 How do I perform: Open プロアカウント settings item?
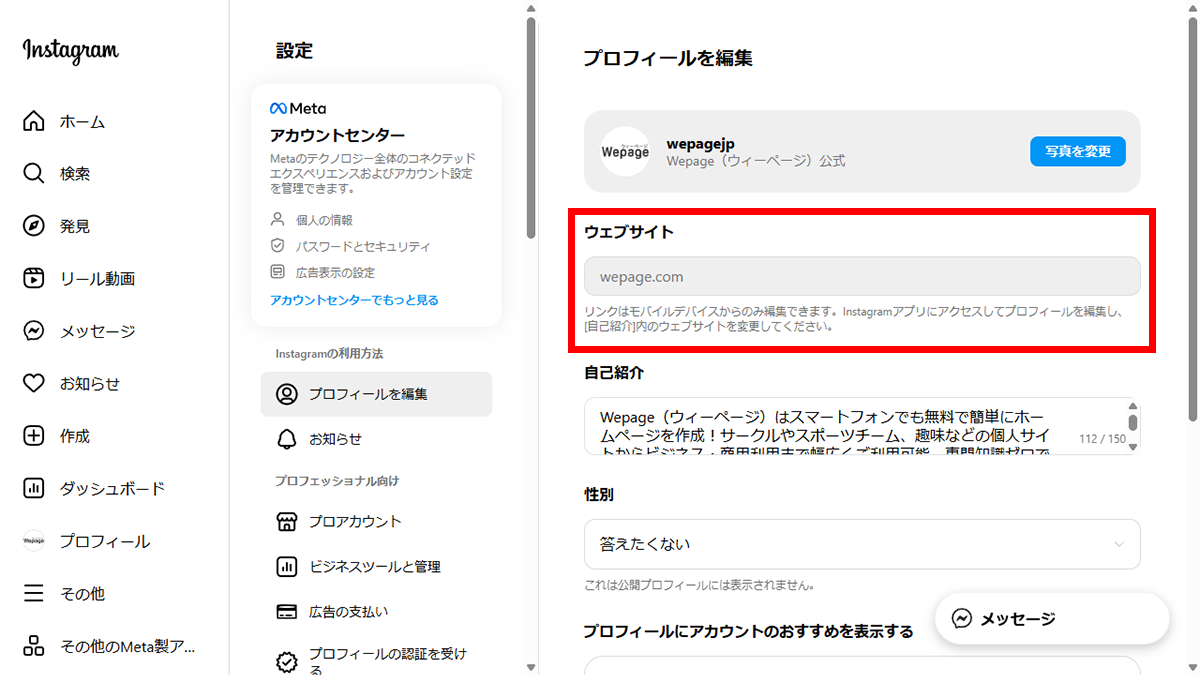[376, 521]
